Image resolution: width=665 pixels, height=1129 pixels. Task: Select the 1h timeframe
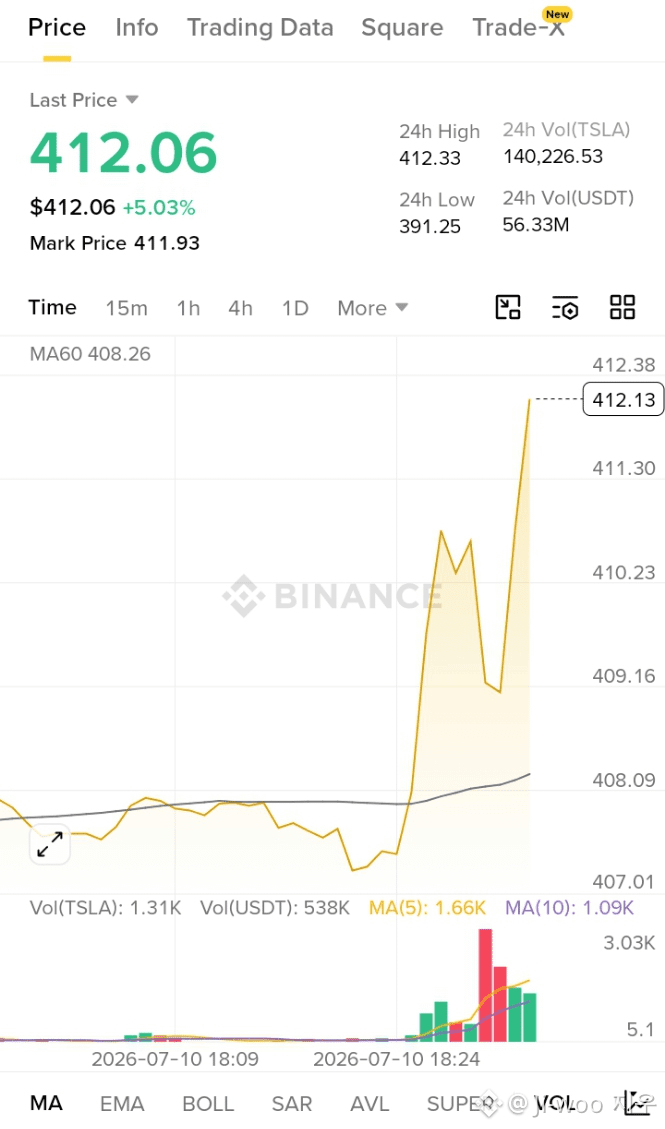tap(189, 308)
